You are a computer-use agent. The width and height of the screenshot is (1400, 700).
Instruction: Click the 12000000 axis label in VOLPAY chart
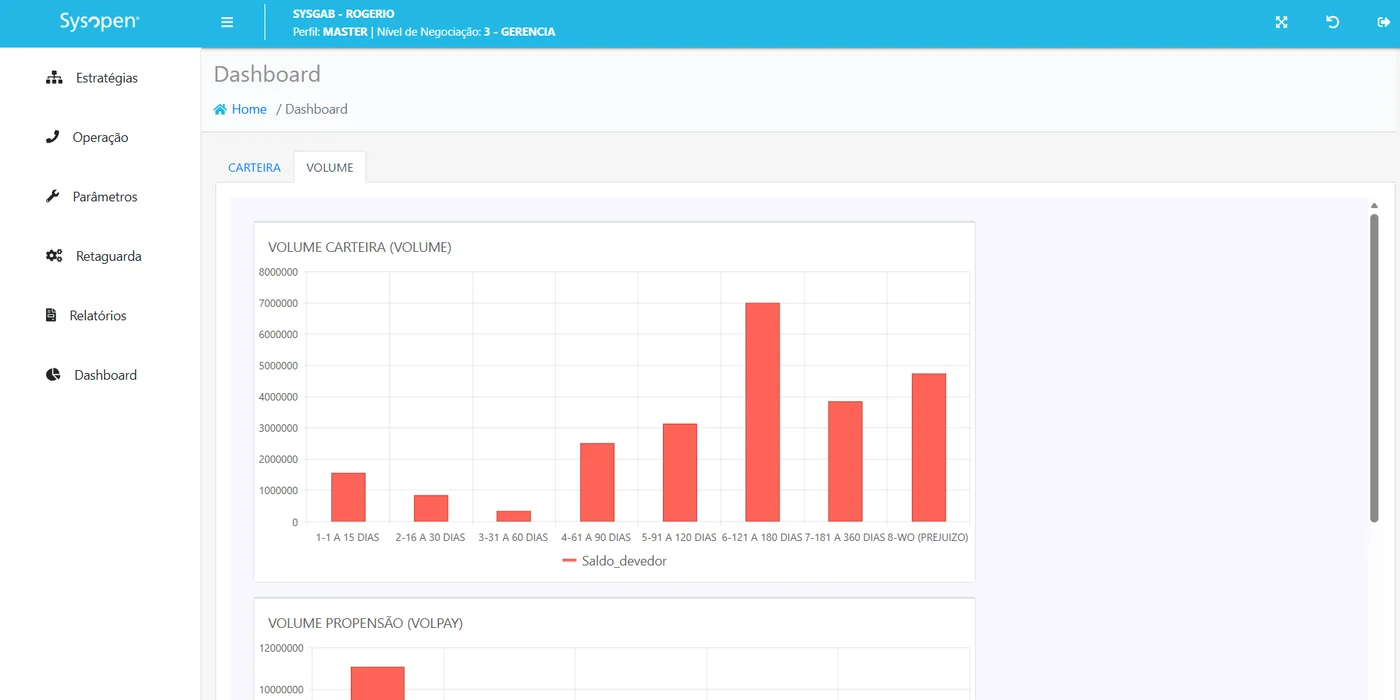pos(281,648)
